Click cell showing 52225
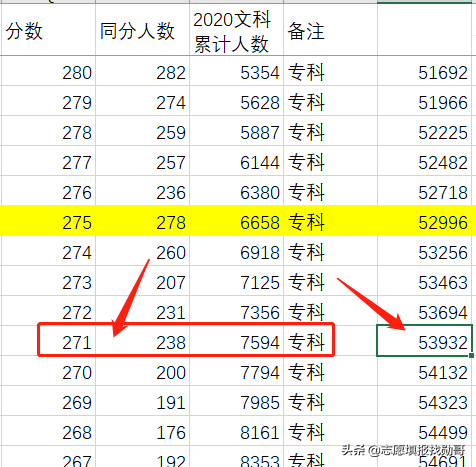 [x=424, y=131]
